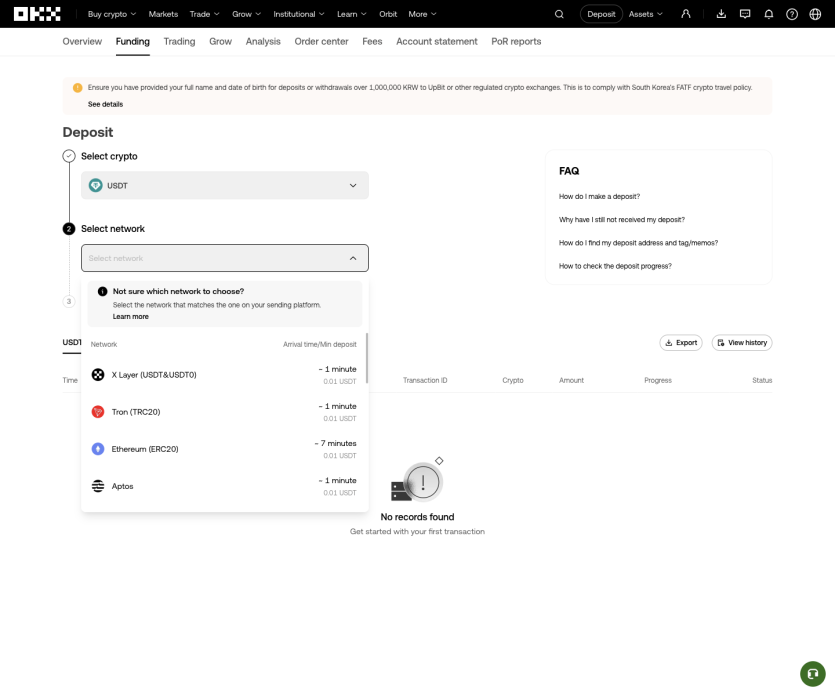Viewport: 835px width, 696px height.
Task: Expand the Buy crypto menu
Action: pos(112,14)
